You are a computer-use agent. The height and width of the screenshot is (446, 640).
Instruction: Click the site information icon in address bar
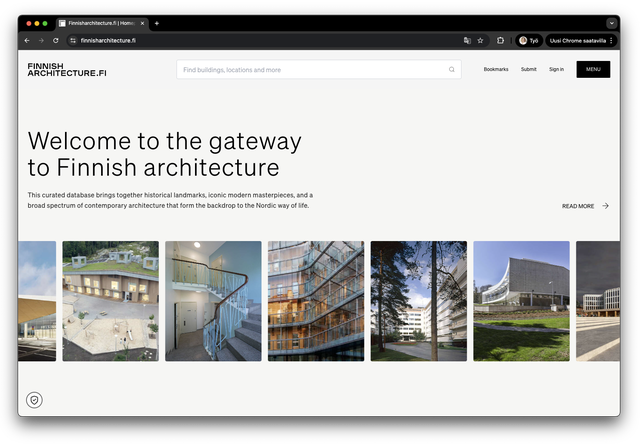point(73,41)
